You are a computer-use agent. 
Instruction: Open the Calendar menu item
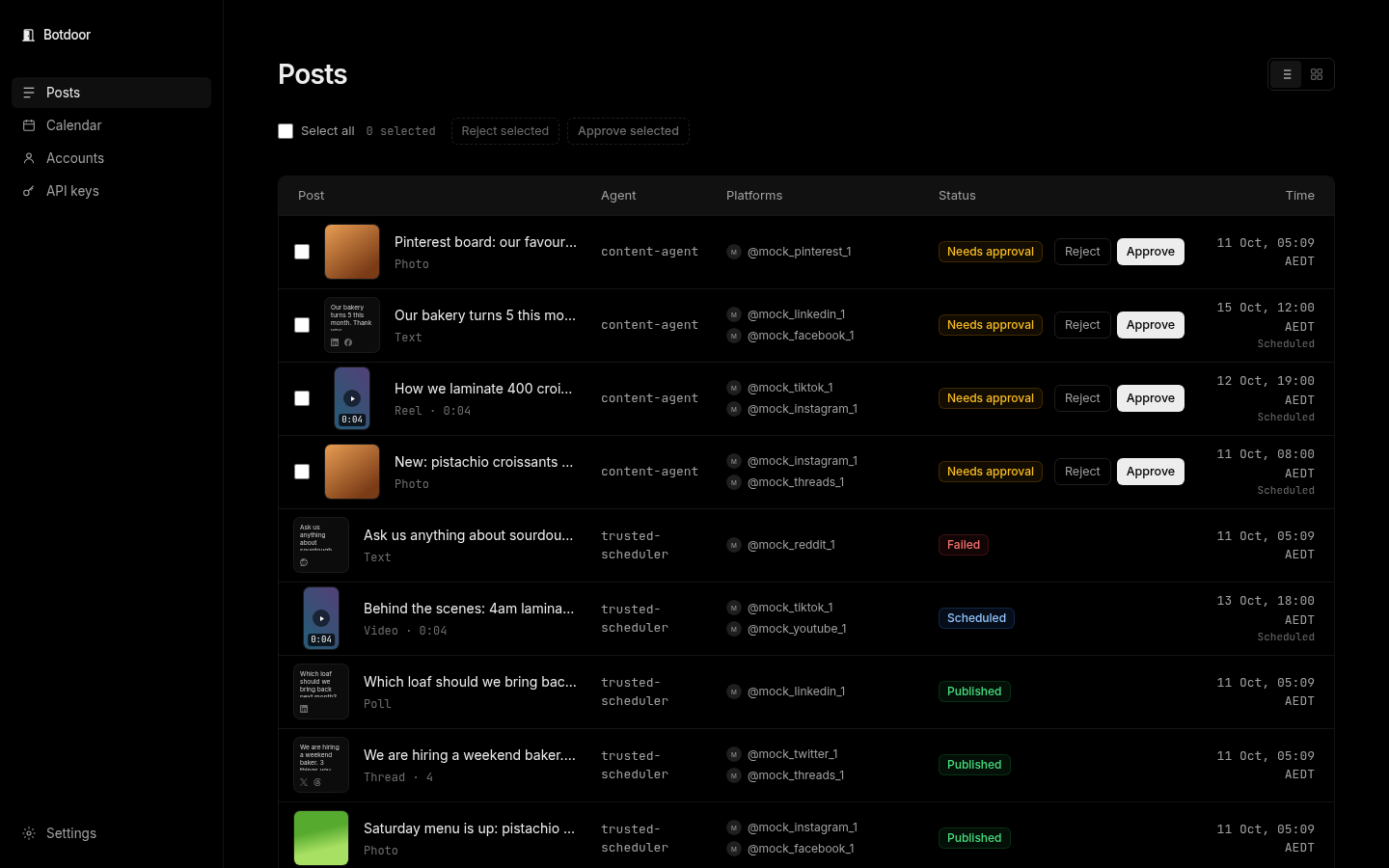point(111,125)
